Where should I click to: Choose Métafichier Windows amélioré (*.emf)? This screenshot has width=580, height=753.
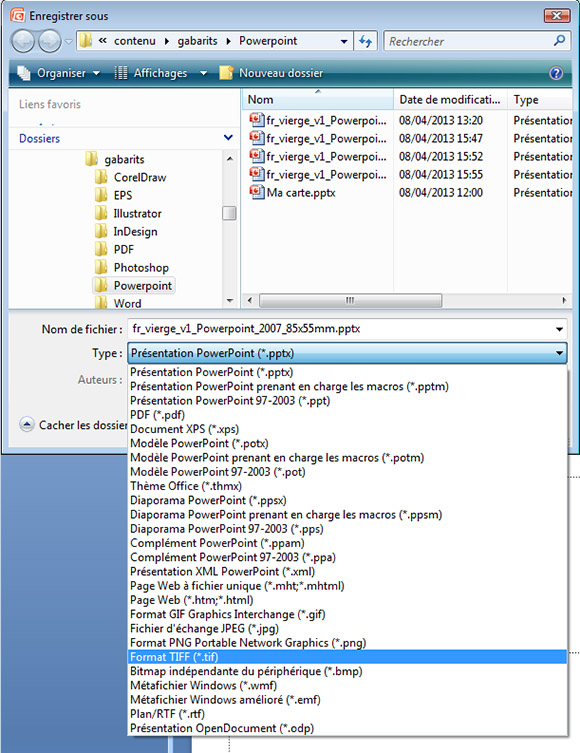coord(347,700)
